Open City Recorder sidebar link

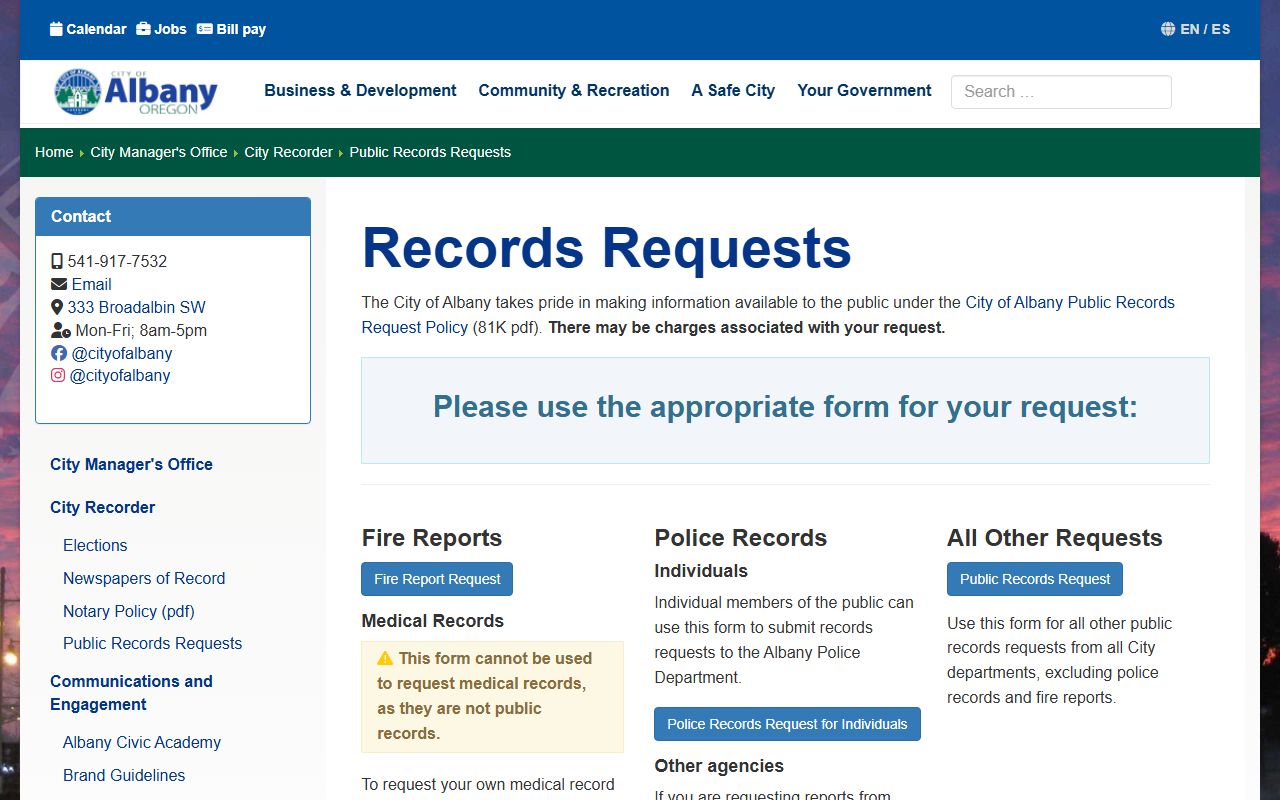tap(102, 507)
